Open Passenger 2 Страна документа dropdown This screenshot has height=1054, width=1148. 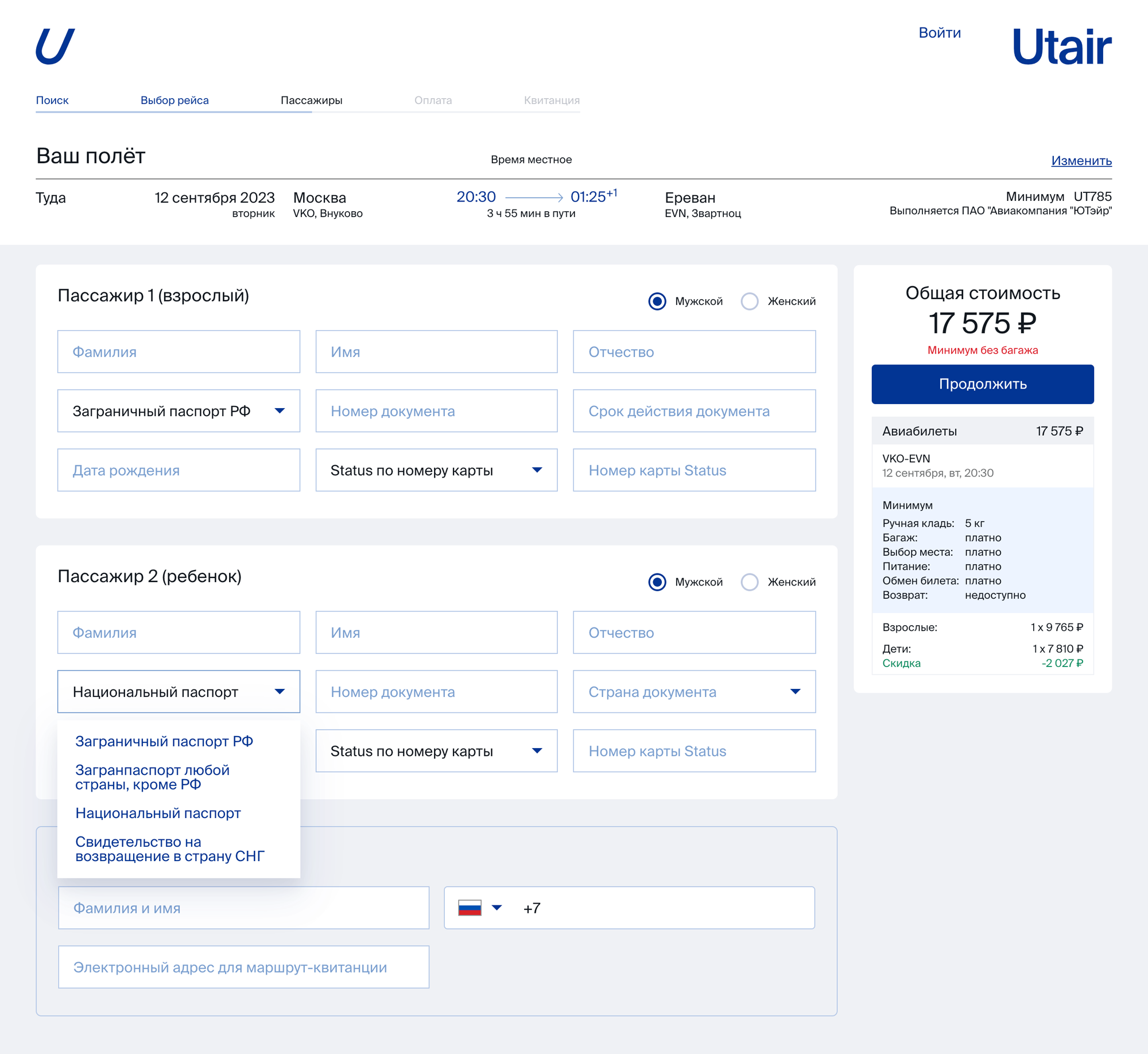(x=695, y=692)
